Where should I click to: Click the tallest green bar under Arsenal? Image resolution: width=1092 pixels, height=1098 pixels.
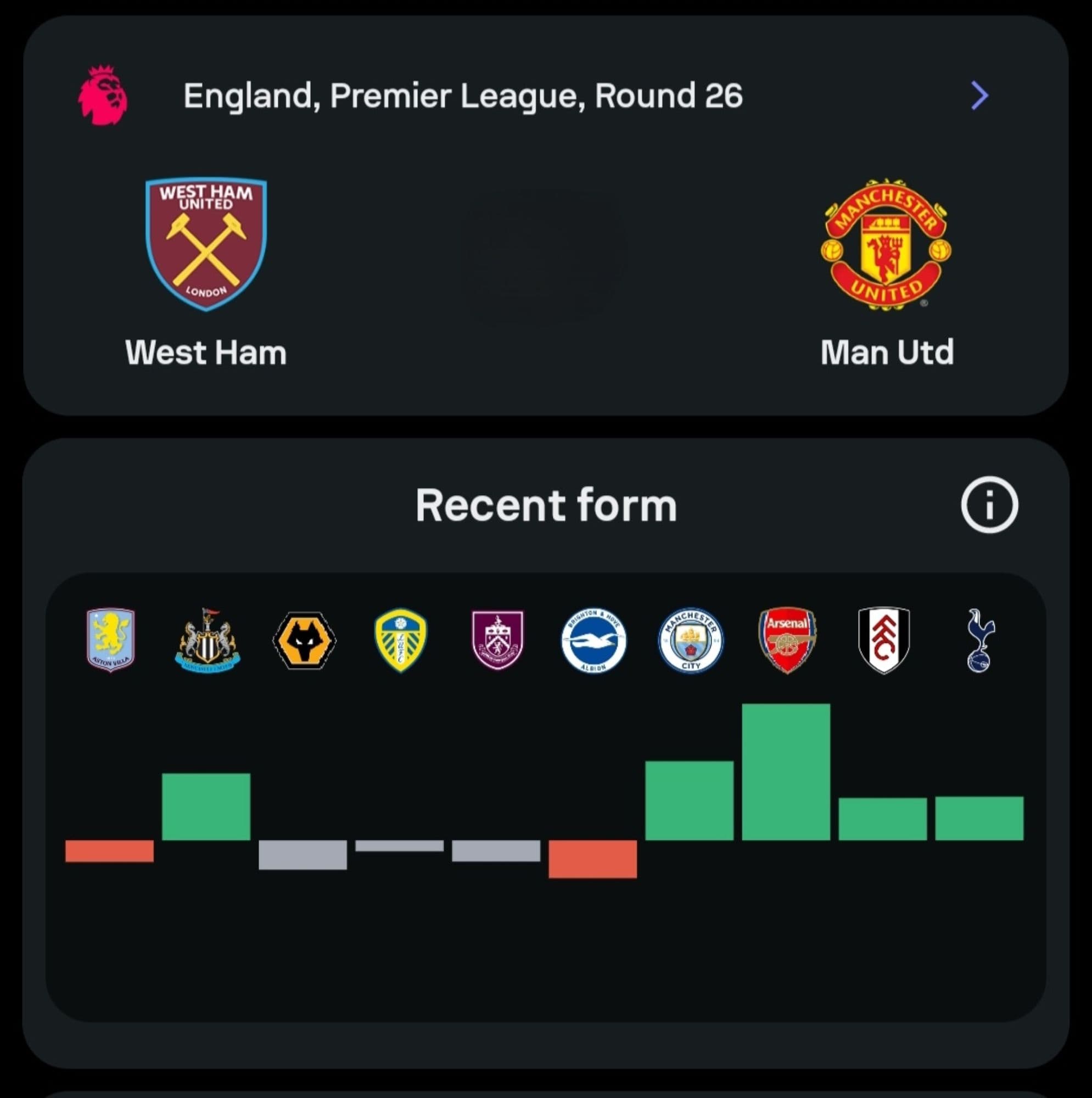[786, 772]
